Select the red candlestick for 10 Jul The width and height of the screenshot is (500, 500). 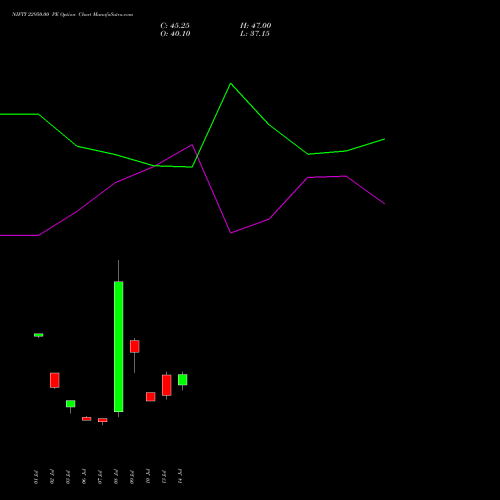point(151,397)
